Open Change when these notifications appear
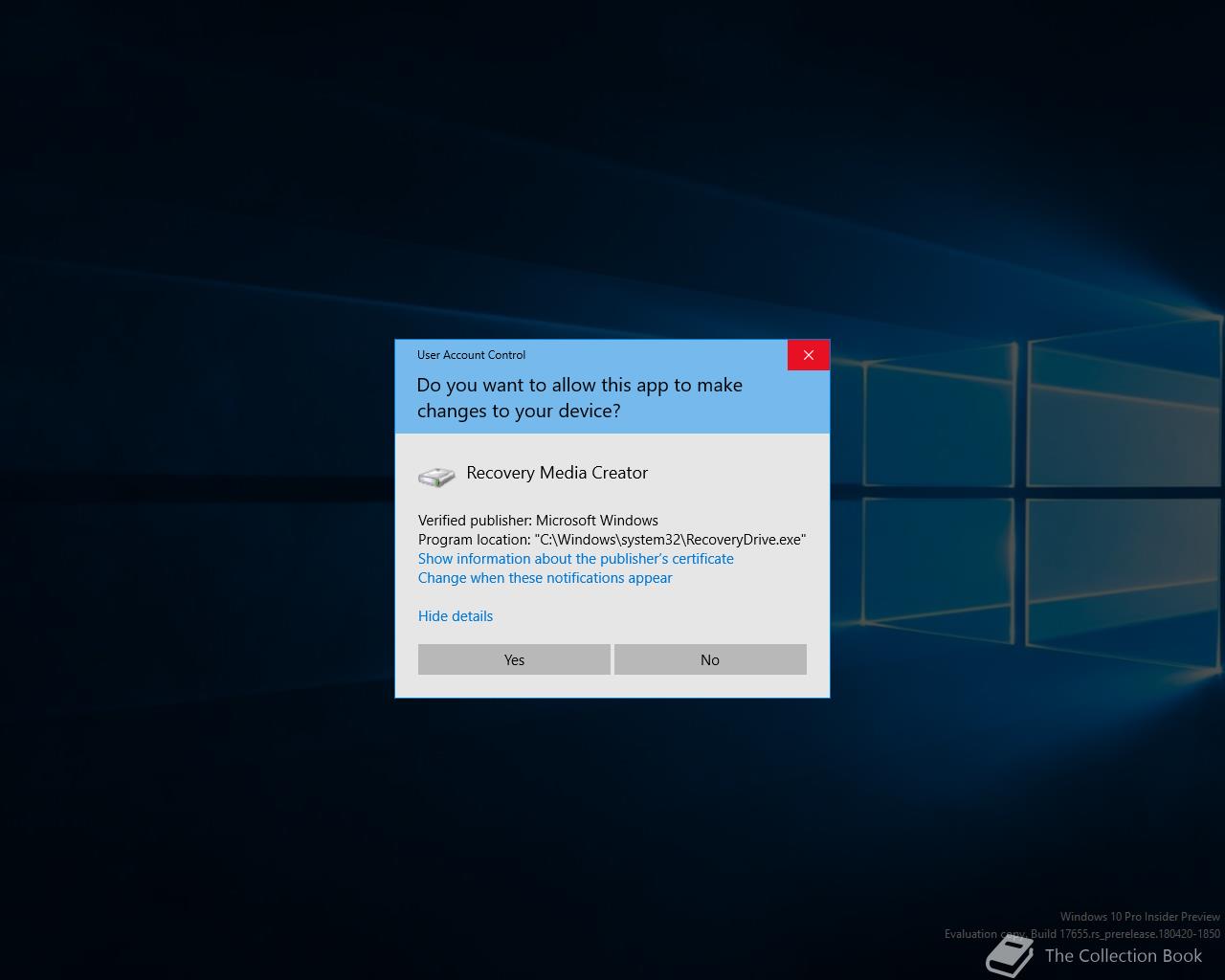1225x980 pixels. click(x=545, y=578)
